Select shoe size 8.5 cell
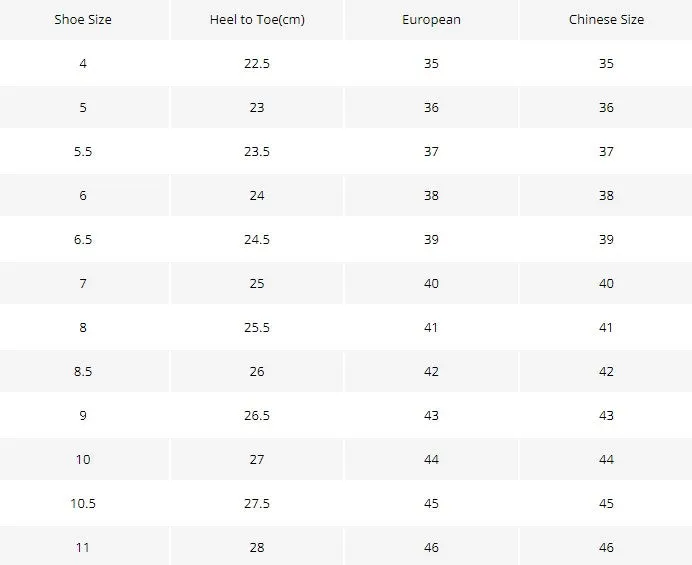Image resolution: width=692 pixels, height=565 pixels. (x=83, y=371)
